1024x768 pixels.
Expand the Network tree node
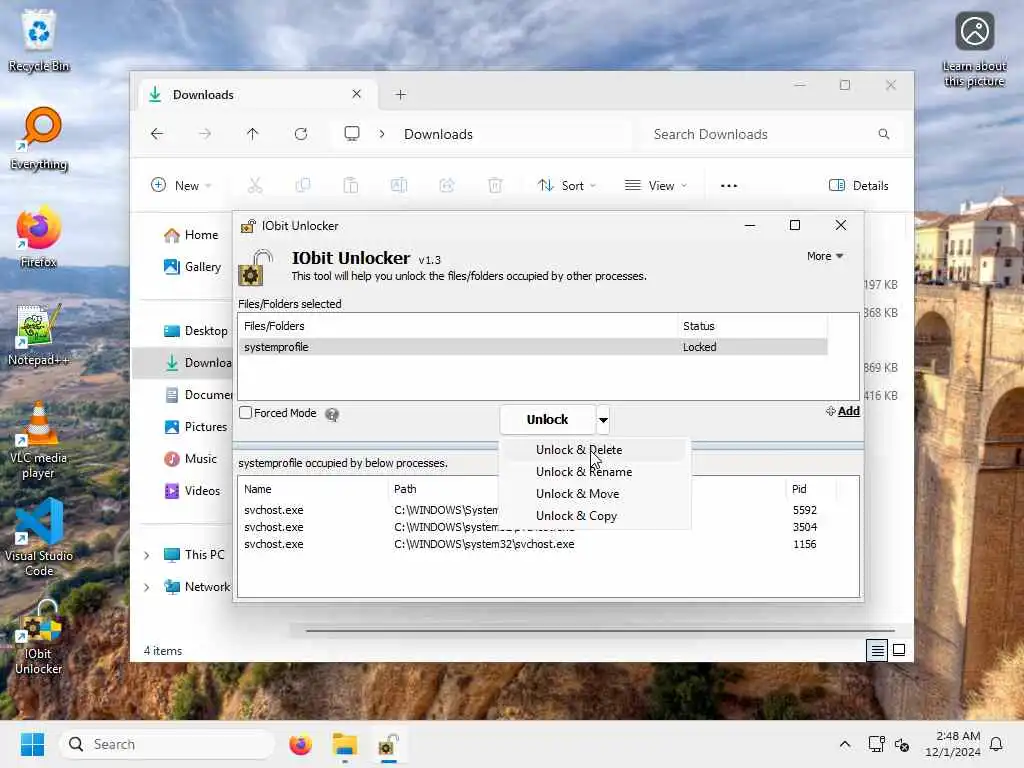(146, 587)
